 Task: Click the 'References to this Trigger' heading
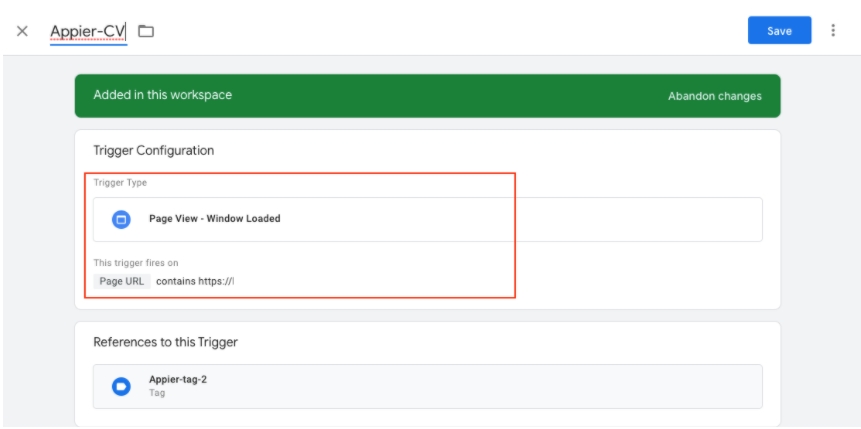(x=165, y=342)
